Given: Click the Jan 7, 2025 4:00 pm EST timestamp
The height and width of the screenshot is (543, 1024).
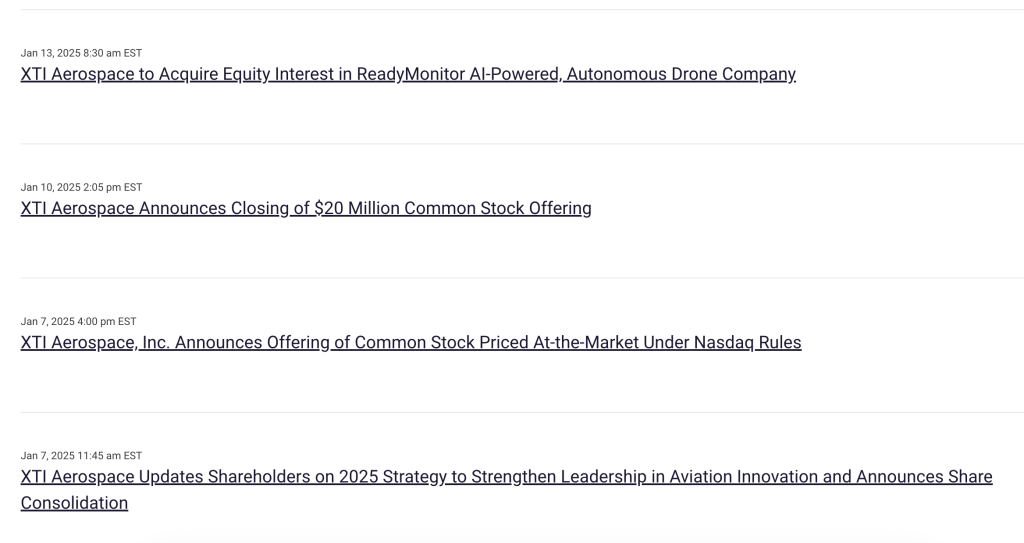Looking at the screenshot, I should (x=78, y=321).
